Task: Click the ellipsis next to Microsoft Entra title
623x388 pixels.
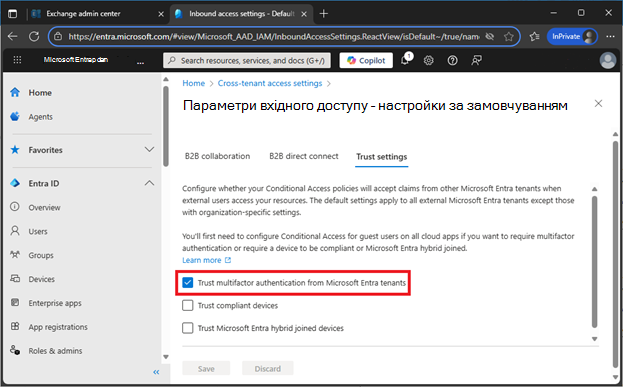Action: tap(140, 62)
